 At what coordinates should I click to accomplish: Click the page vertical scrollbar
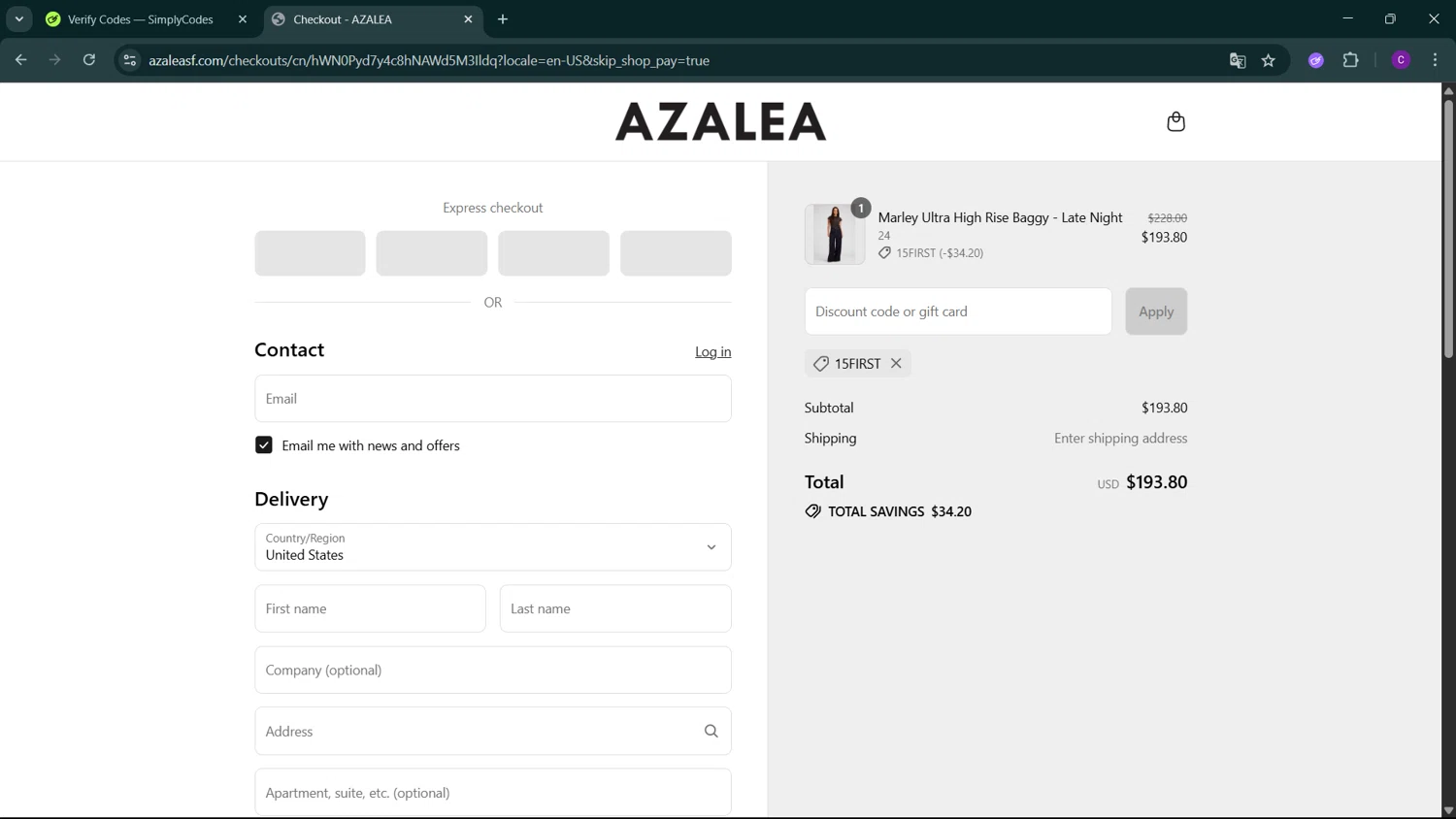tap(1448, 228)
